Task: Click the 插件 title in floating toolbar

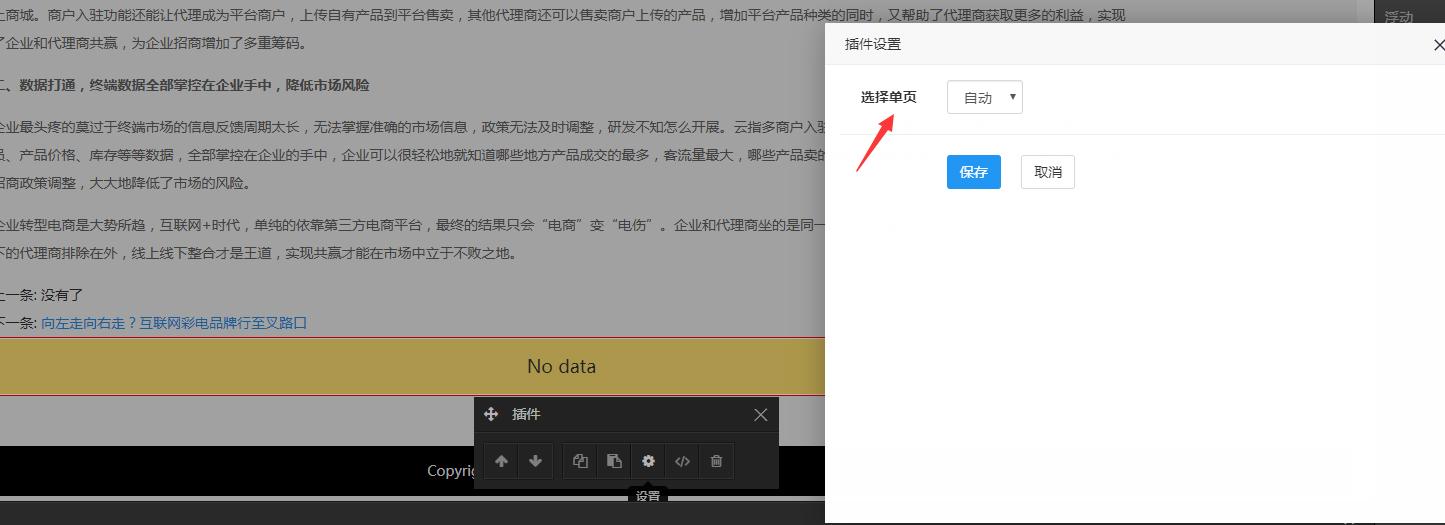Action: tap(526, 414)
